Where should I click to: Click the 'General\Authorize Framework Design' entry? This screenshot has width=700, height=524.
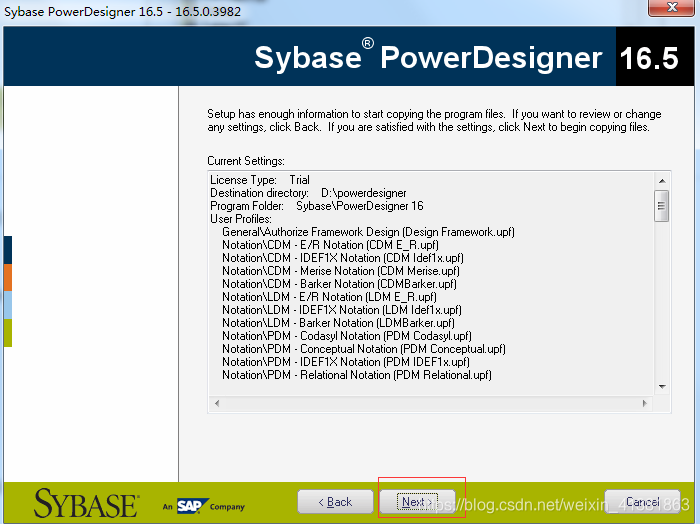[x=368, y=232]
